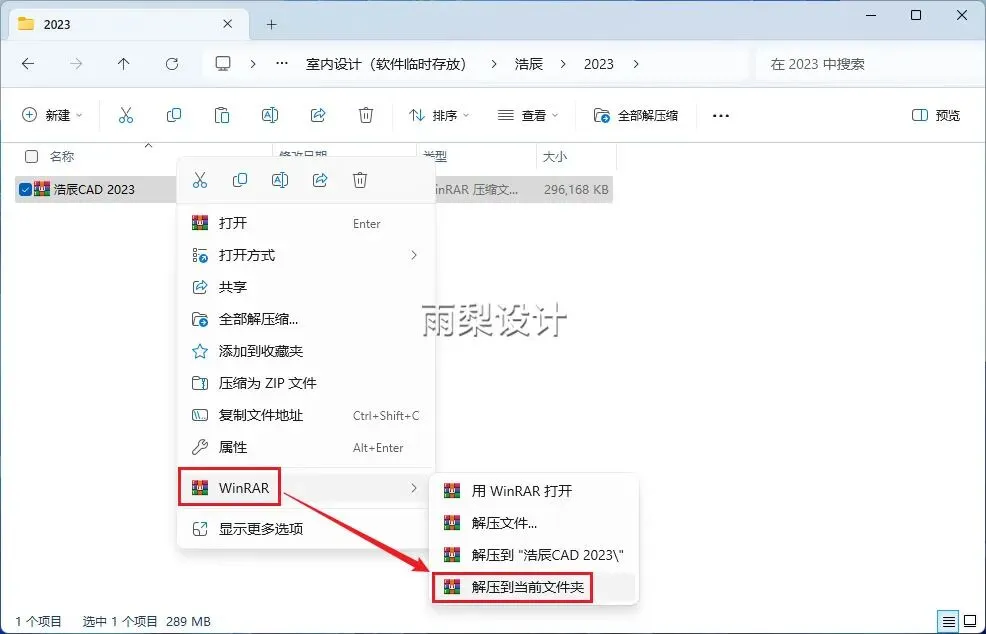
Task: Click the chevron after the This PC icon
Action: coord(253,64)
